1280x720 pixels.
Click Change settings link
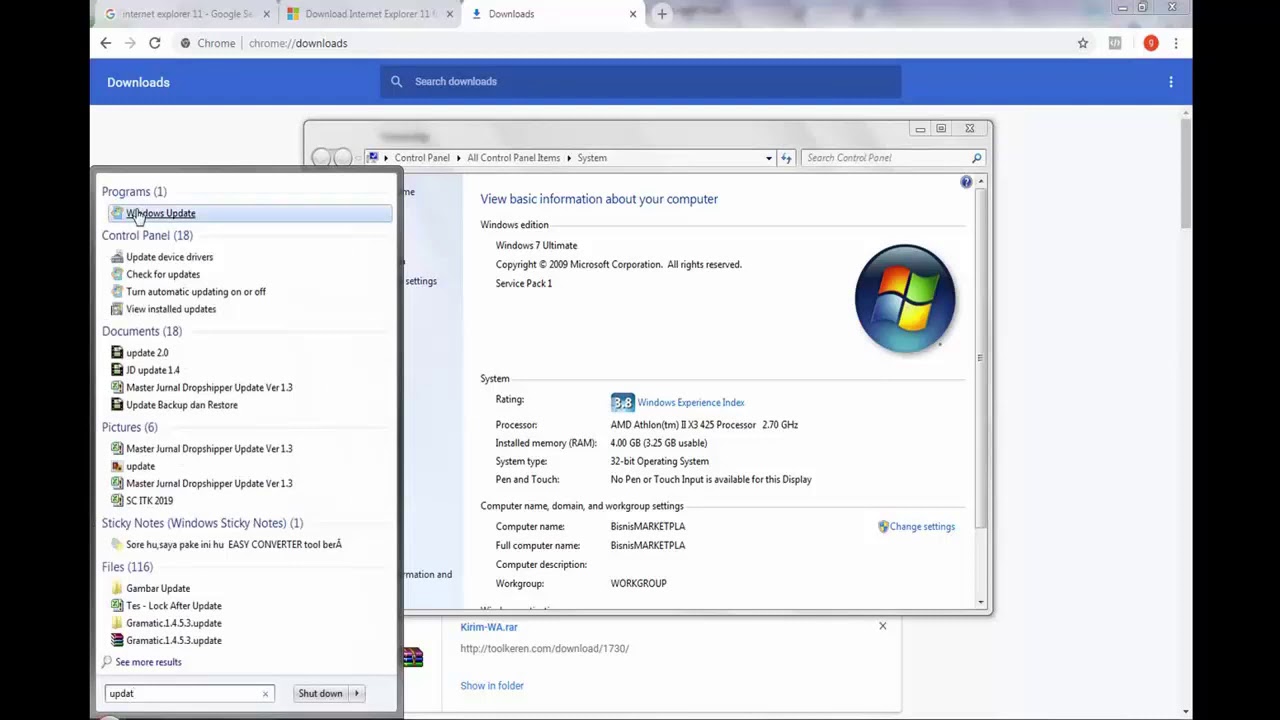922,527
